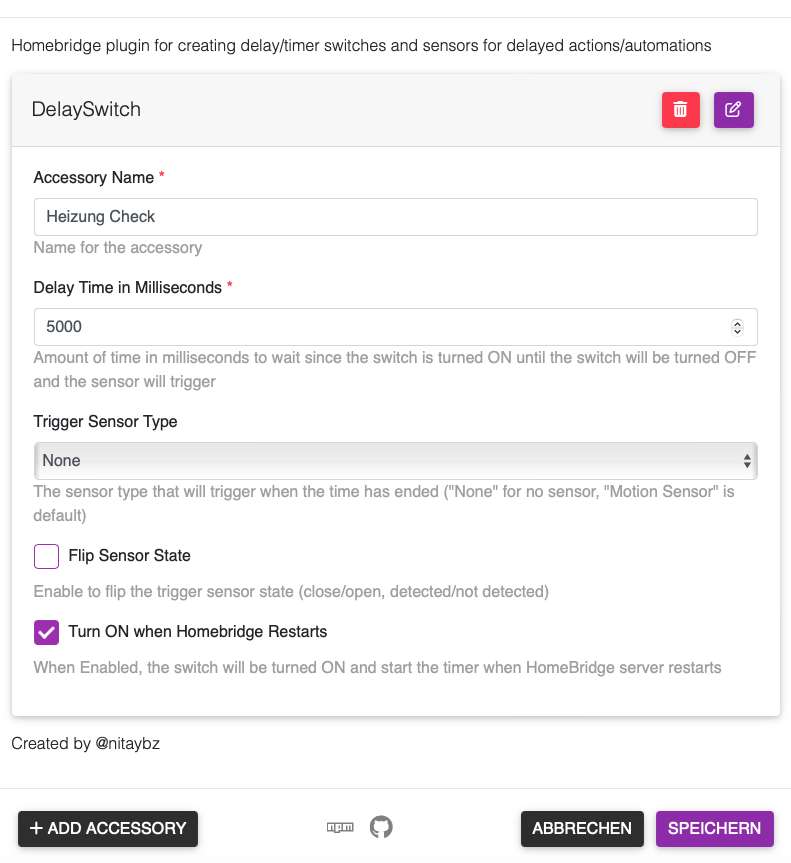Click the 'Delay Time in Milliseconds' label

(128, 288)
